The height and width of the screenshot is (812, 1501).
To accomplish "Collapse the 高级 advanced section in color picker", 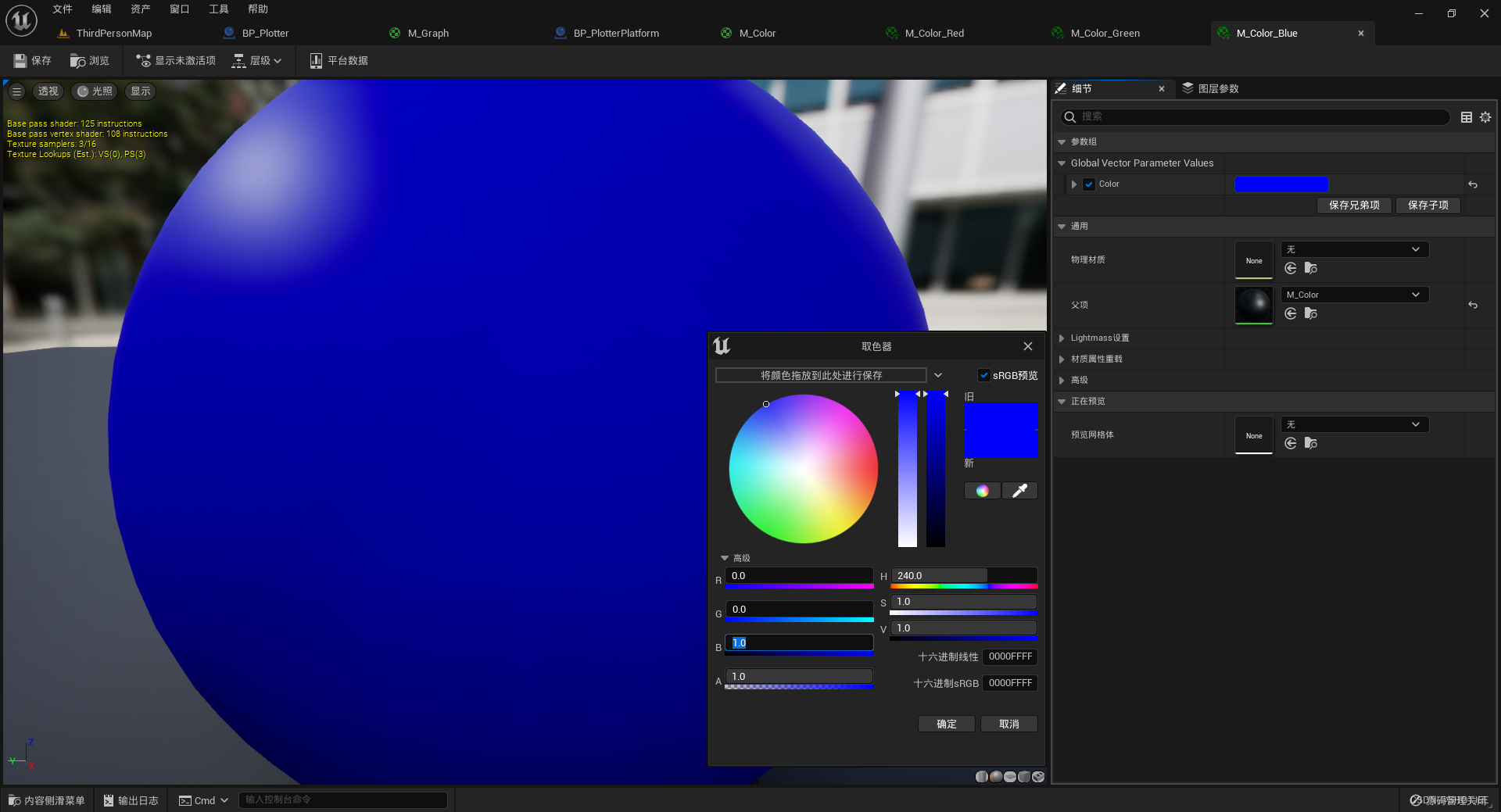I will [725, 558].
